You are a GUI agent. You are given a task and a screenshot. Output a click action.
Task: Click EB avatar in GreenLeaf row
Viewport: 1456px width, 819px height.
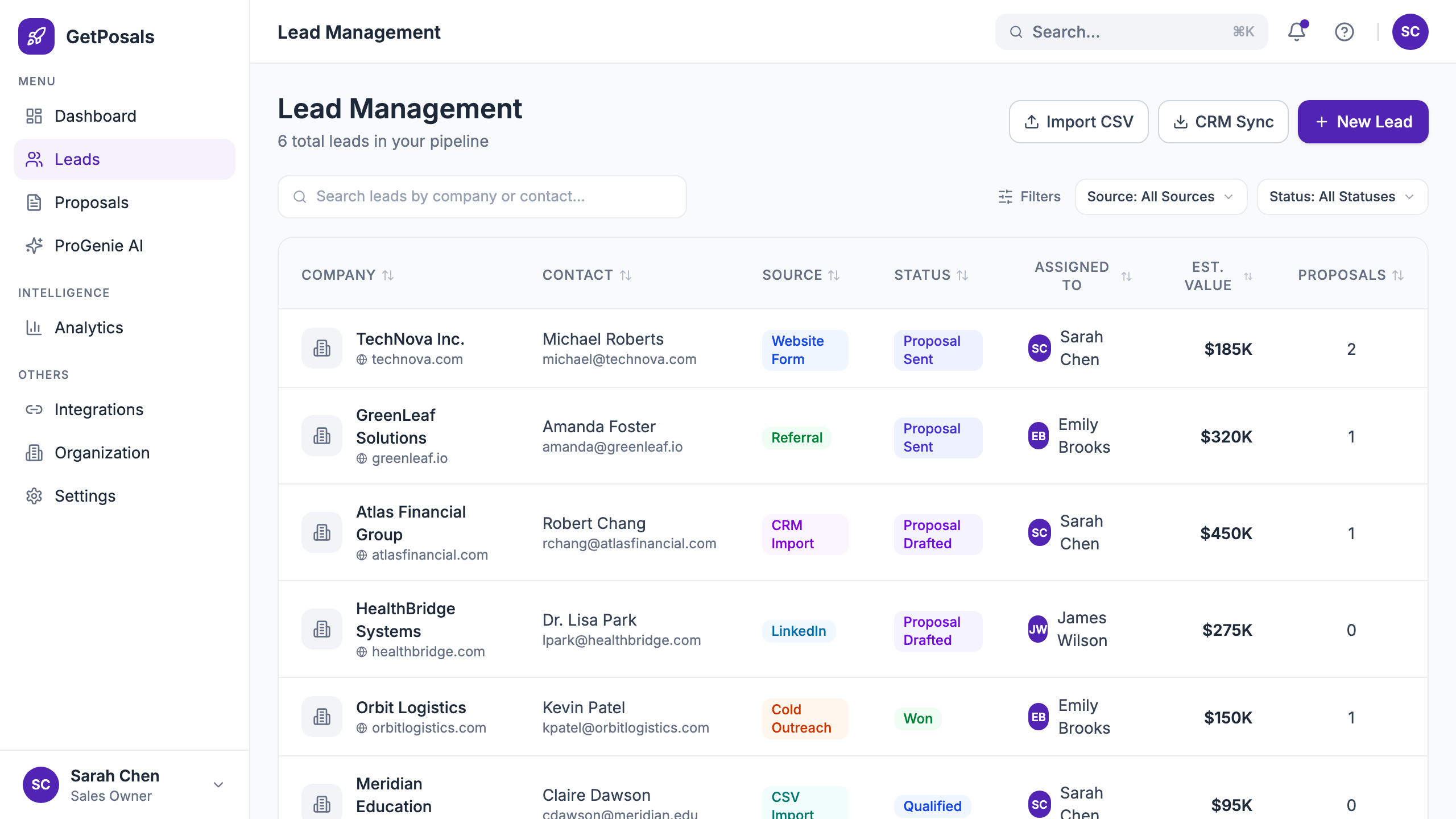[x=1039, y=436]
